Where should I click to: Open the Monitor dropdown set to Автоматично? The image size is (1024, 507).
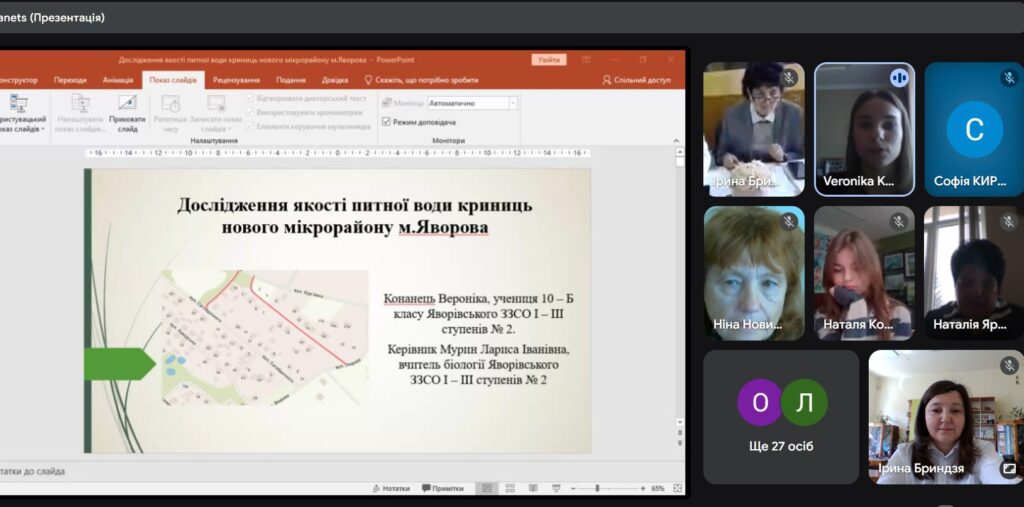(x=472, y=103)
